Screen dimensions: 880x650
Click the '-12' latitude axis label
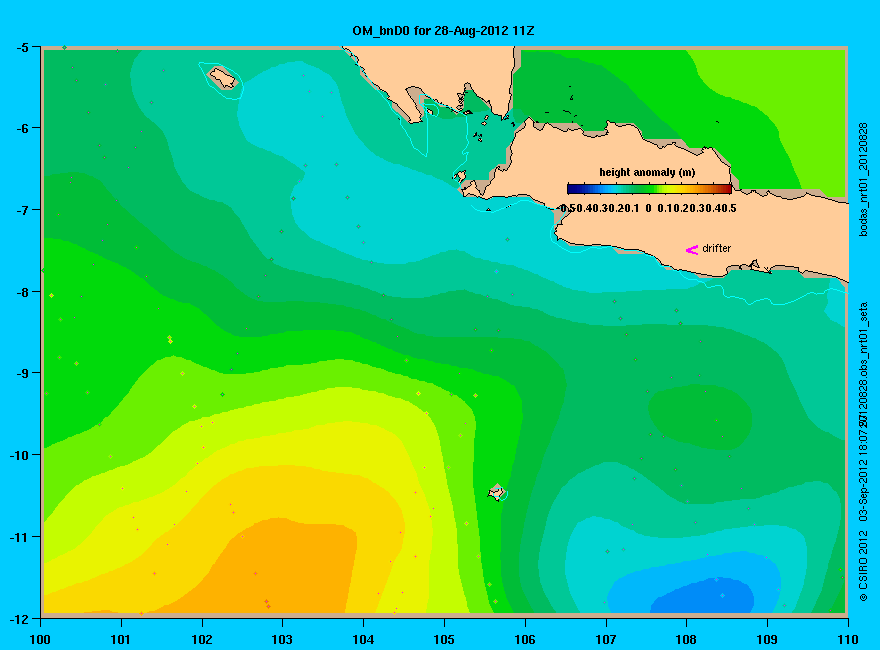pyautogui.click(x=19, y=619)
